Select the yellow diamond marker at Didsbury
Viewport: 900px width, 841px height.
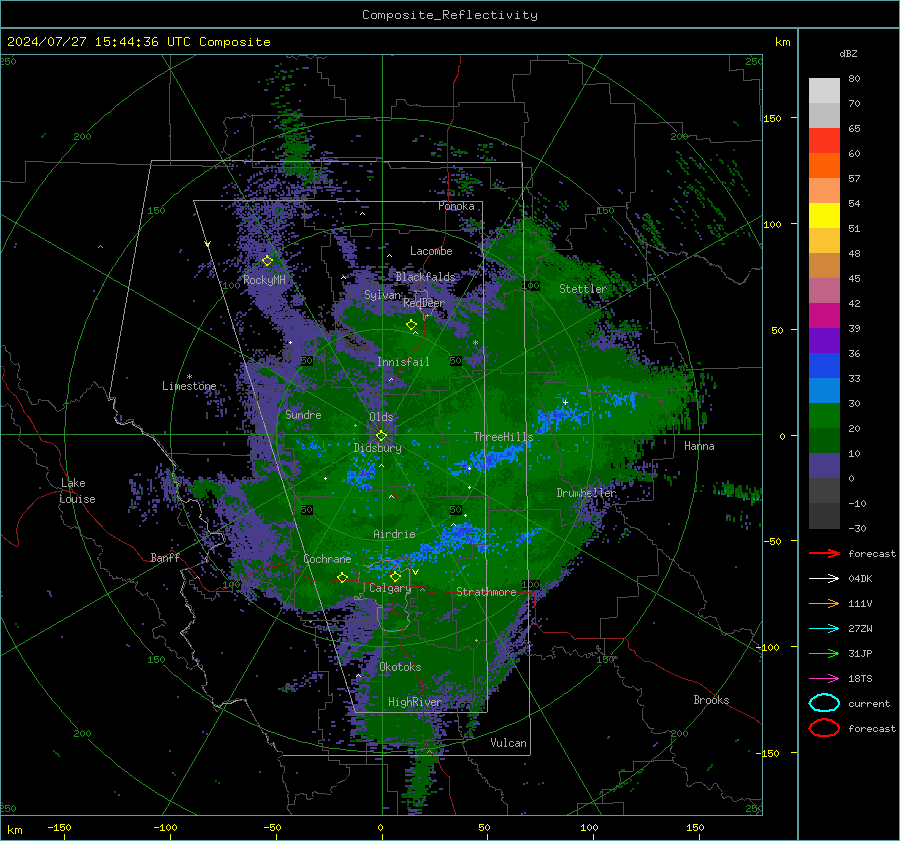(x=381, y=436)
